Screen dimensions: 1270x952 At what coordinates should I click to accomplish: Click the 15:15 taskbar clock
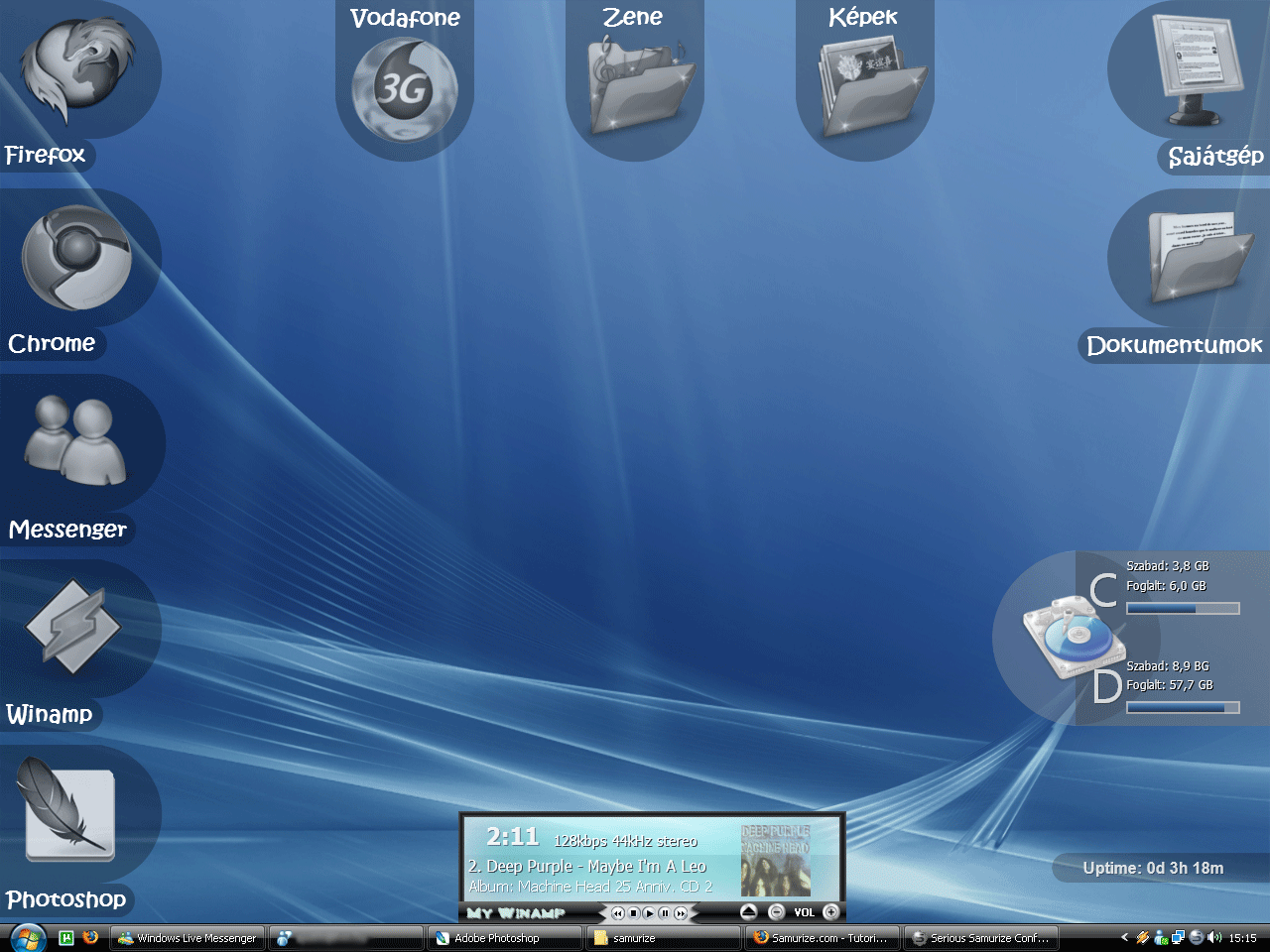[1242, 938]
